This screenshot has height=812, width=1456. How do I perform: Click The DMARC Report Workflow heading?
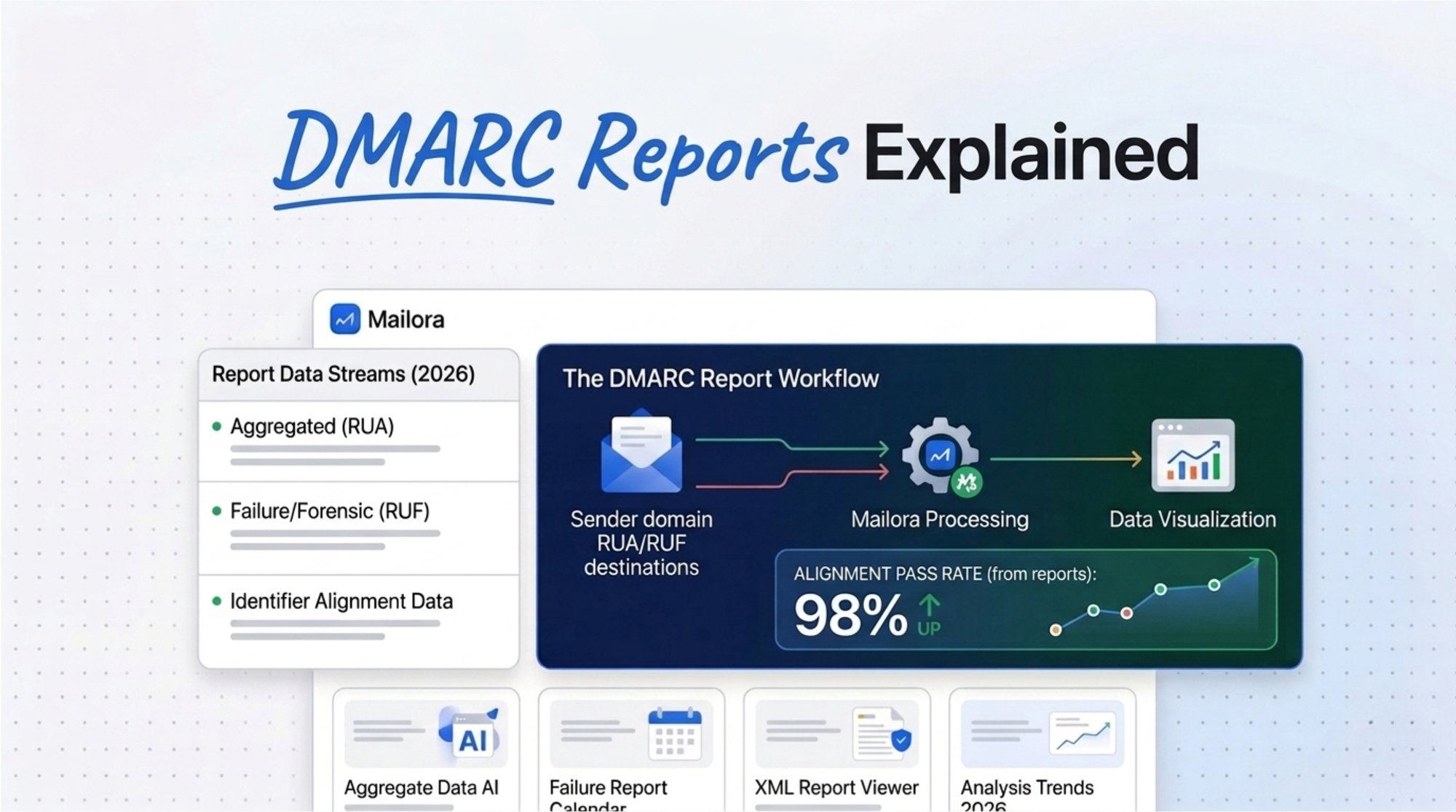coord(721,378)
